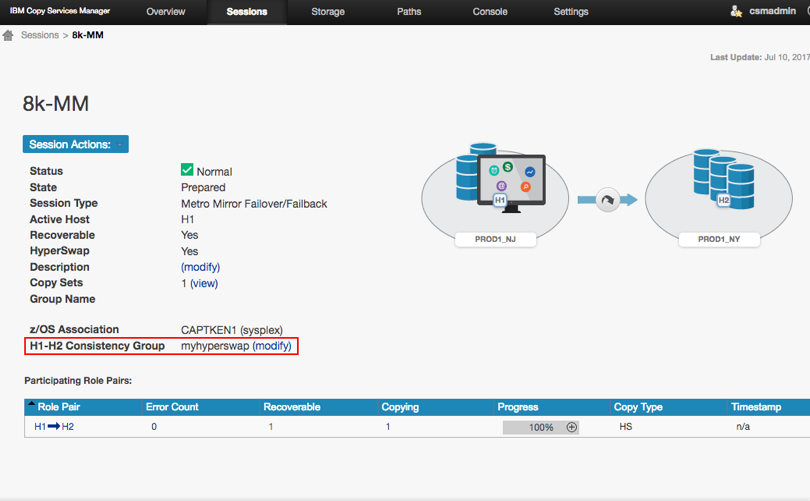Click modify link for Description

point(200,267)
